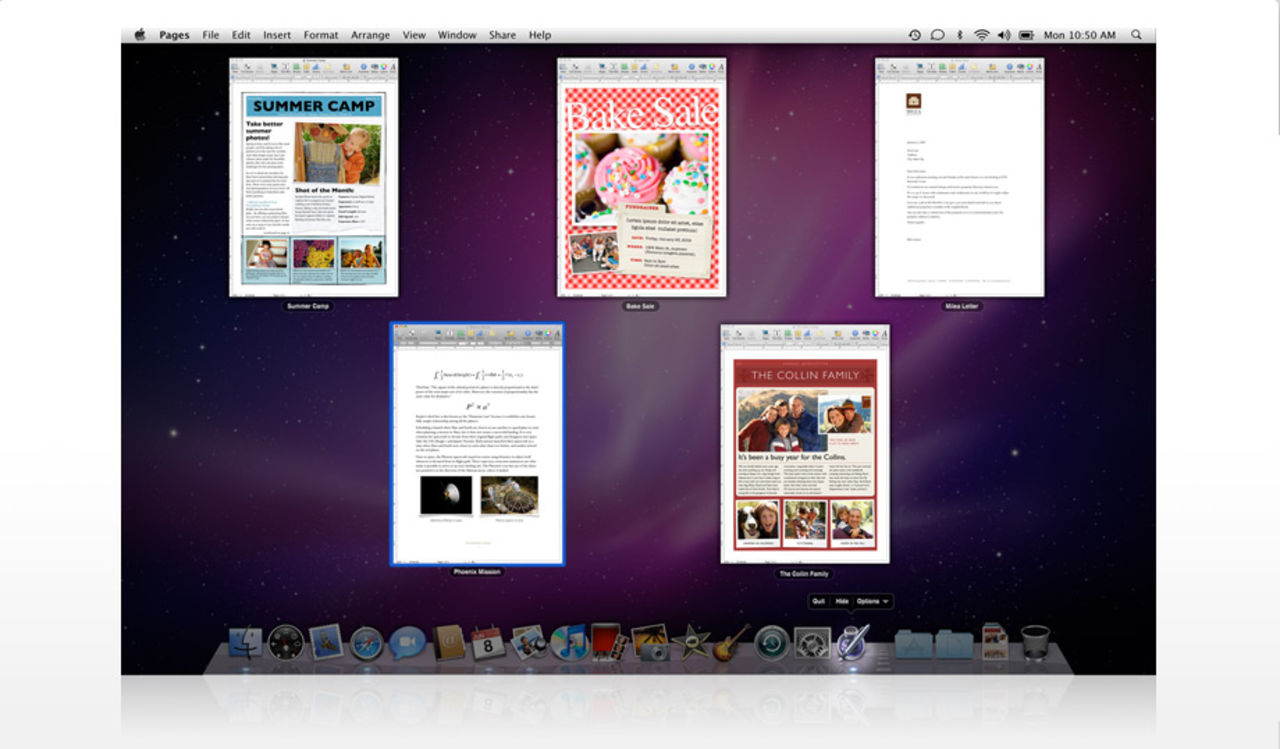This screenshot has height=749, width=1280.
Task: Select the Bake Sale document thumbnail
Action: (641, 180)
